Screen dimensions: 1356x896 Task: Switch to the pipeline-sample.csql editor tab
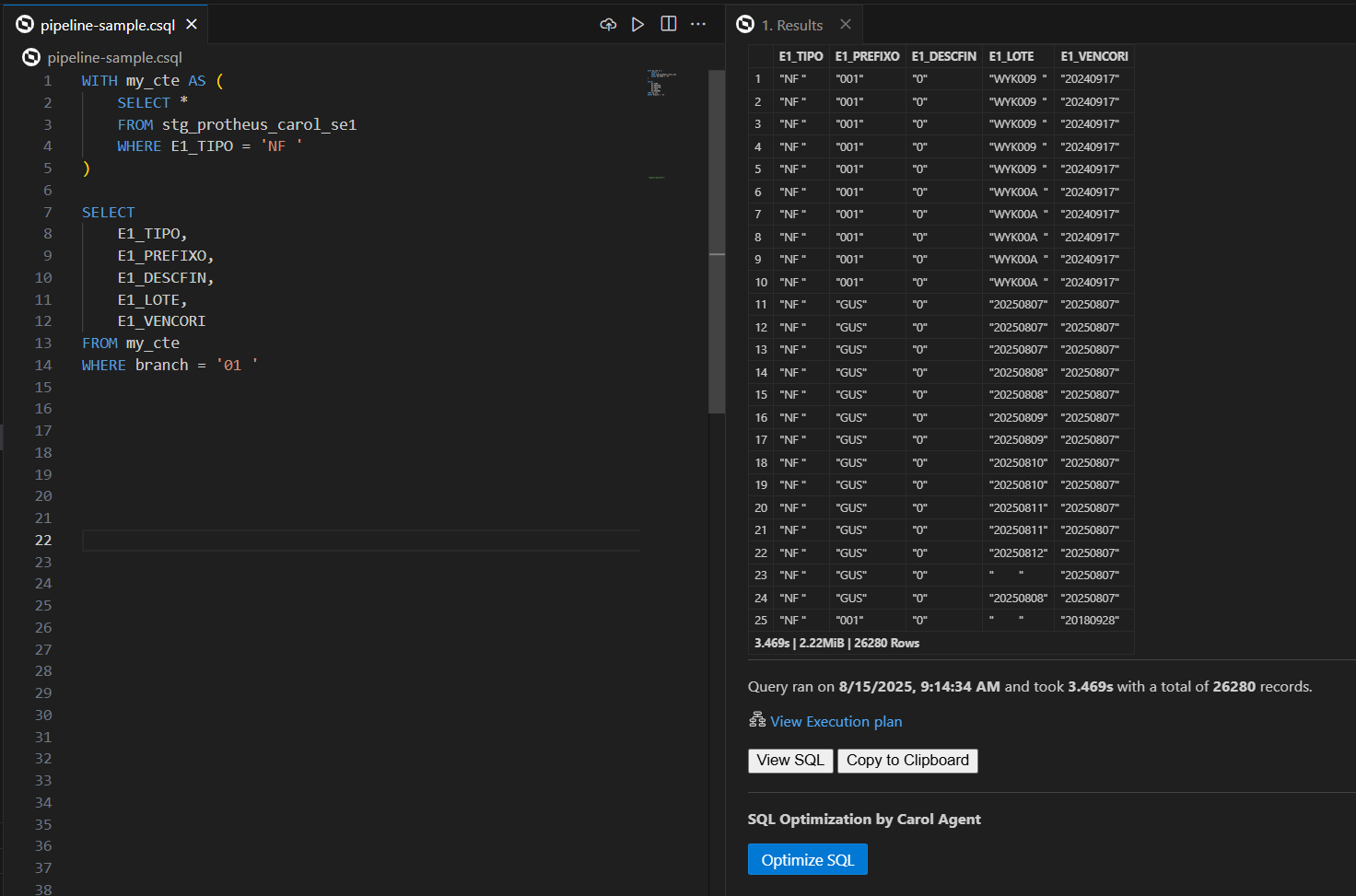108,25
